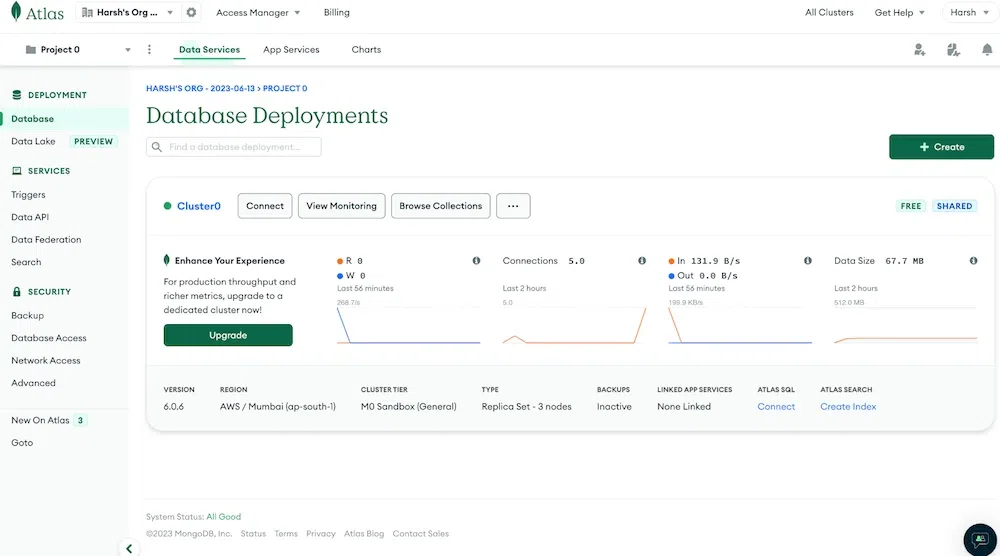Click the Services monitor icon
Image resolution: width=1000 pixels, height=556 pixels.
click(17, 171)
